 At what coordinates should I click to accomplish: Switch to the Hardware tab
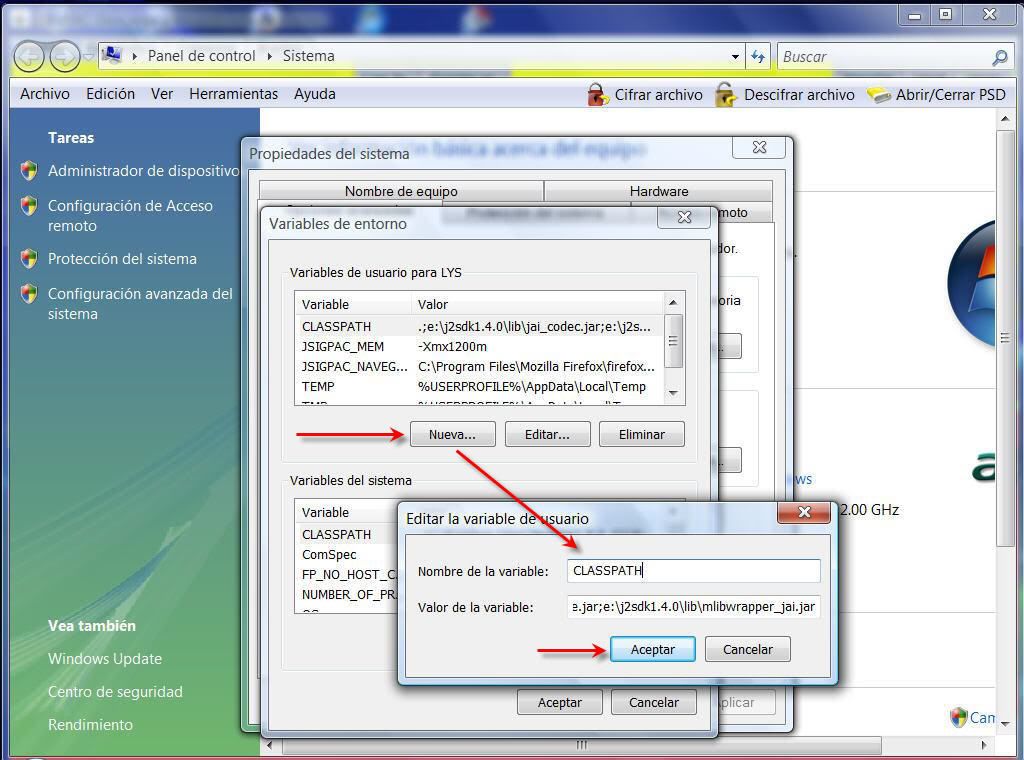(658, 191)
